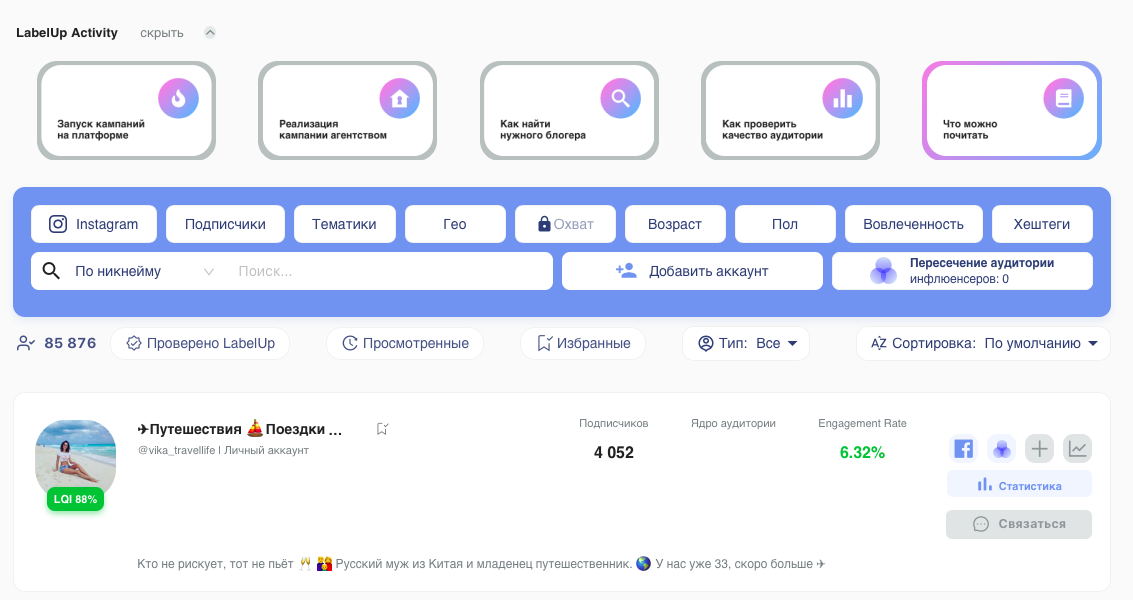Expand the Тип: Все dropdown

point(746,343)
